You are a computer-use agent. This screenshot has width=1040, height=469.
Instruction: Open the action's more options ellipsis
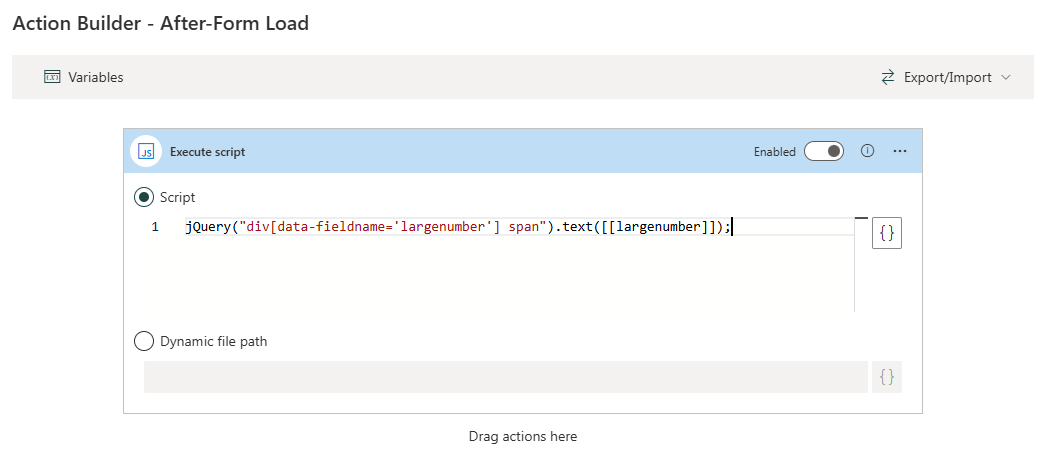click(x=900, y=151)
